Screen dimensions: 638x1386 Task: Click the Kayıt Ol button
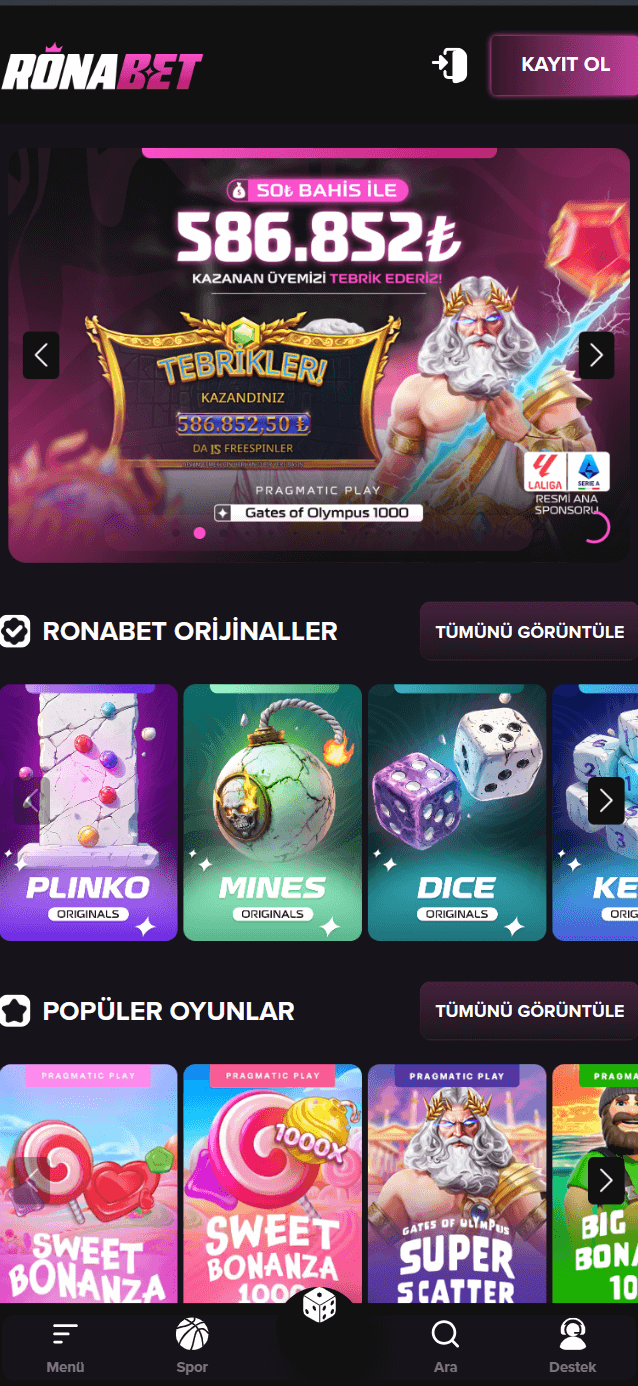(x=565, y=65)
